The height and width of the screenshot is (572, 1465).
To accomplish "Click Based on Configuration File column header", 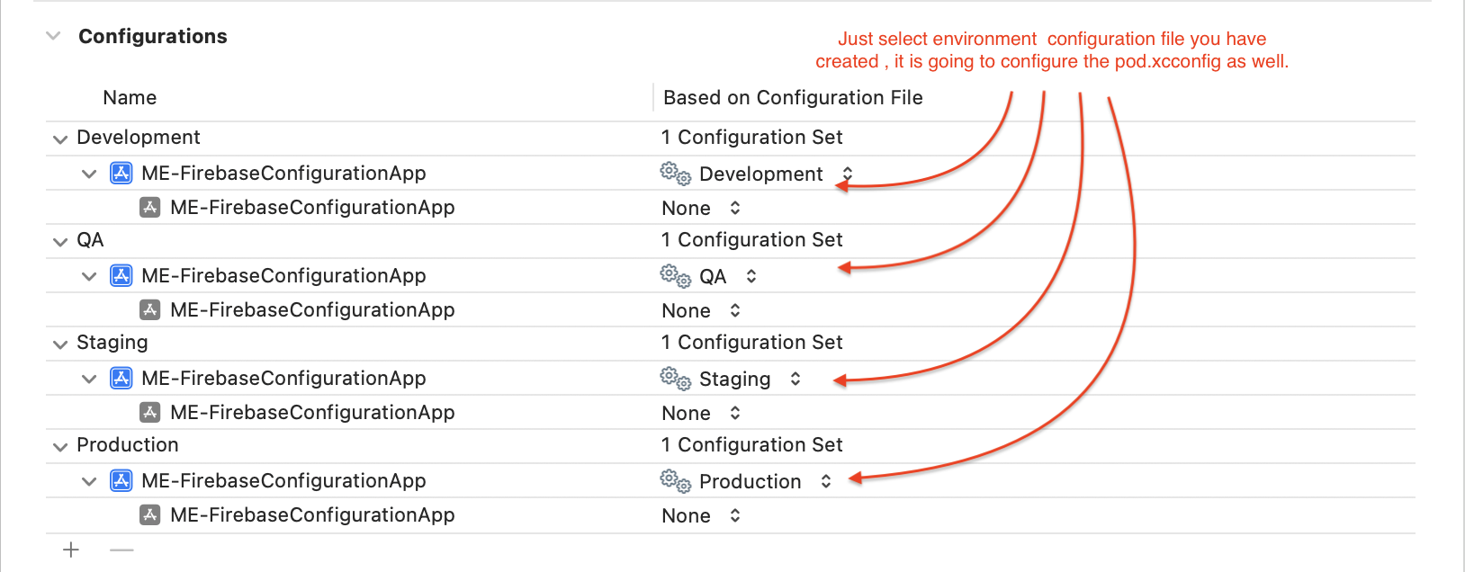I will 793,98.
